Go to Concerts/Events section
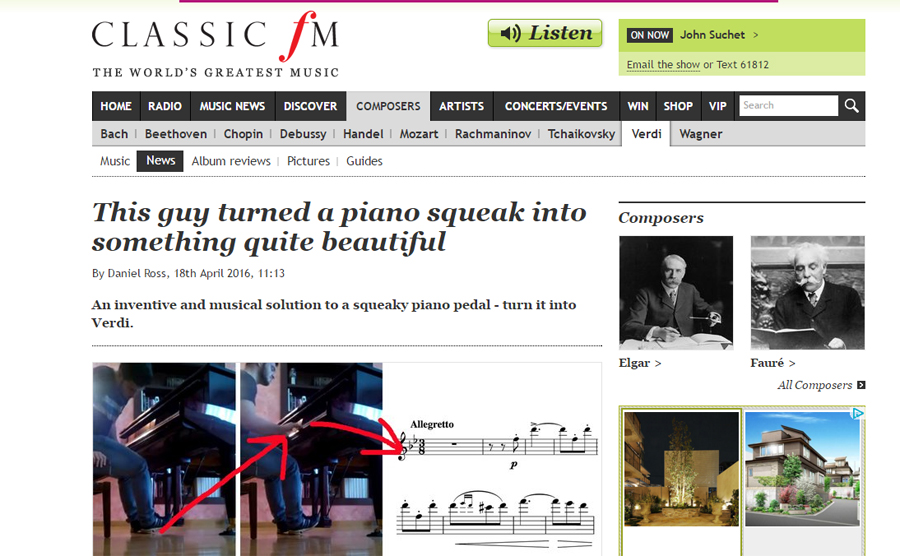The image size is (900, 556). 556,106
